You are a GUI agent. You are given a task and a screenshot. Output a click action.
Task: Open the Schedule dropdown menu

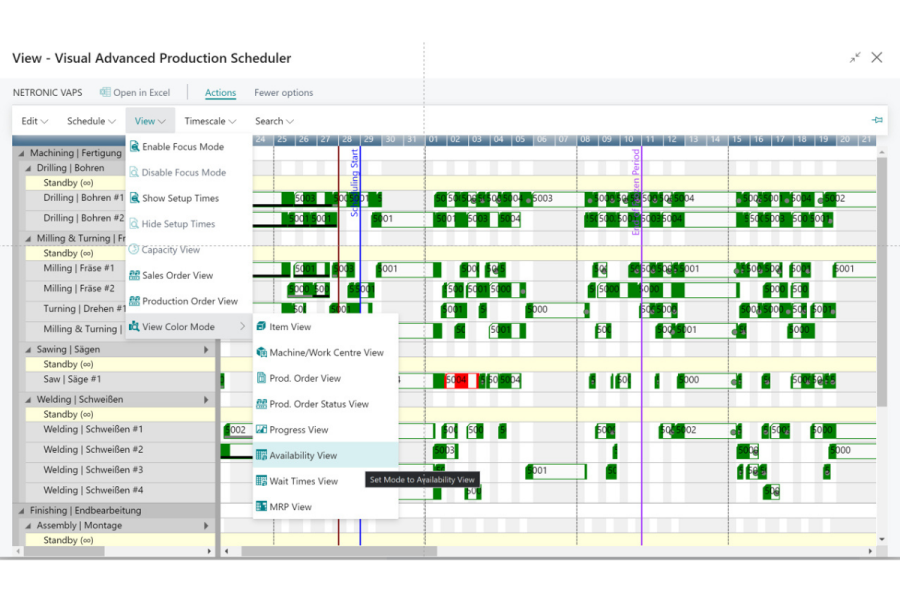91,121
